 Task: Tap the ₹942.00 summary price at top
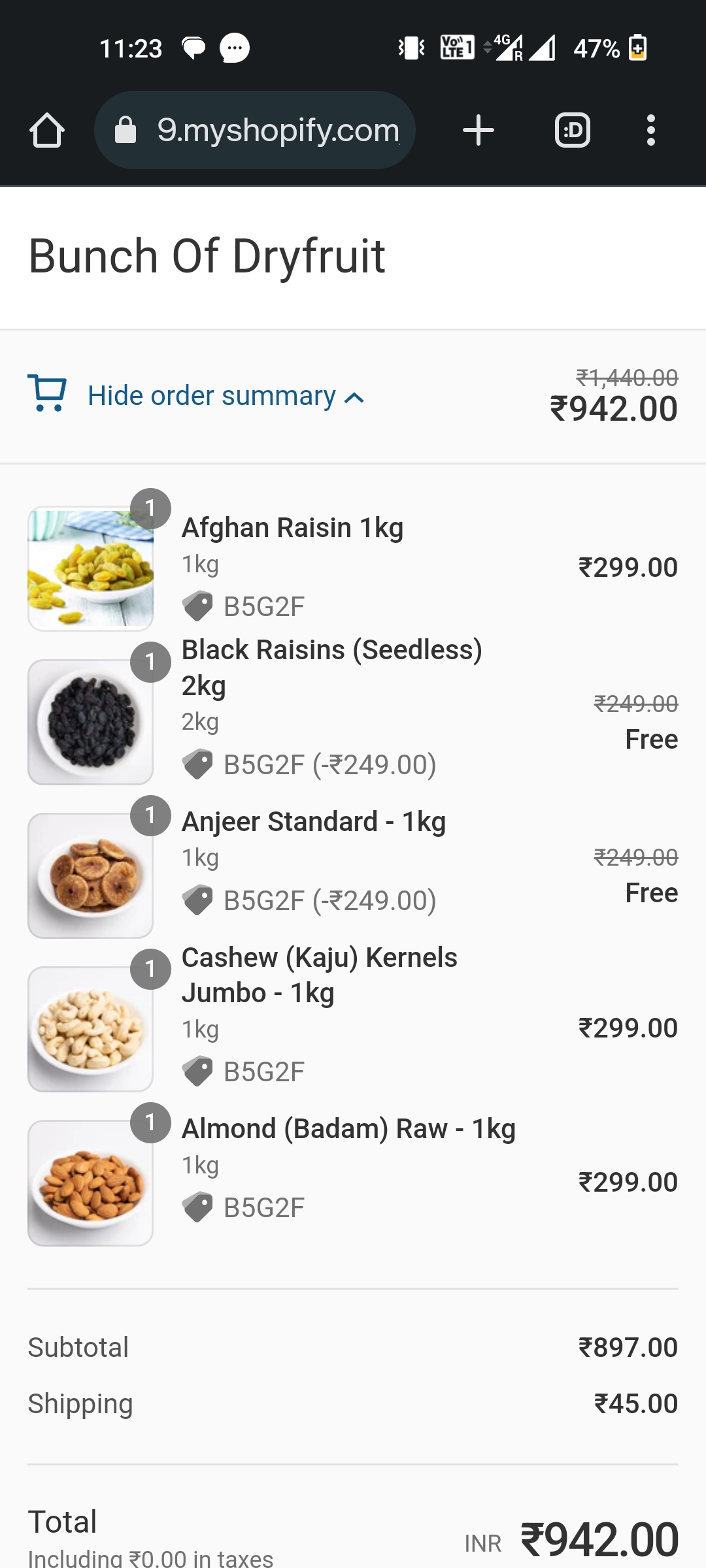(x=613, y=409)
